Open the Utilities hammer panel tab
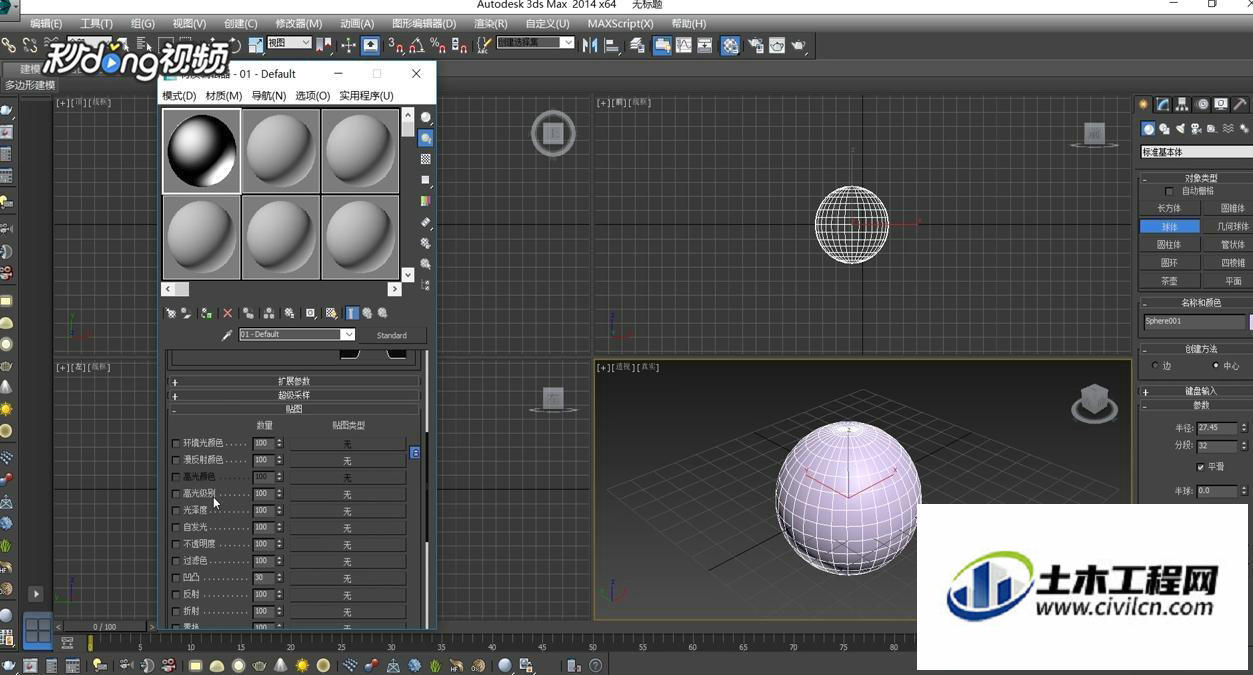 (x=1240, y=104)
